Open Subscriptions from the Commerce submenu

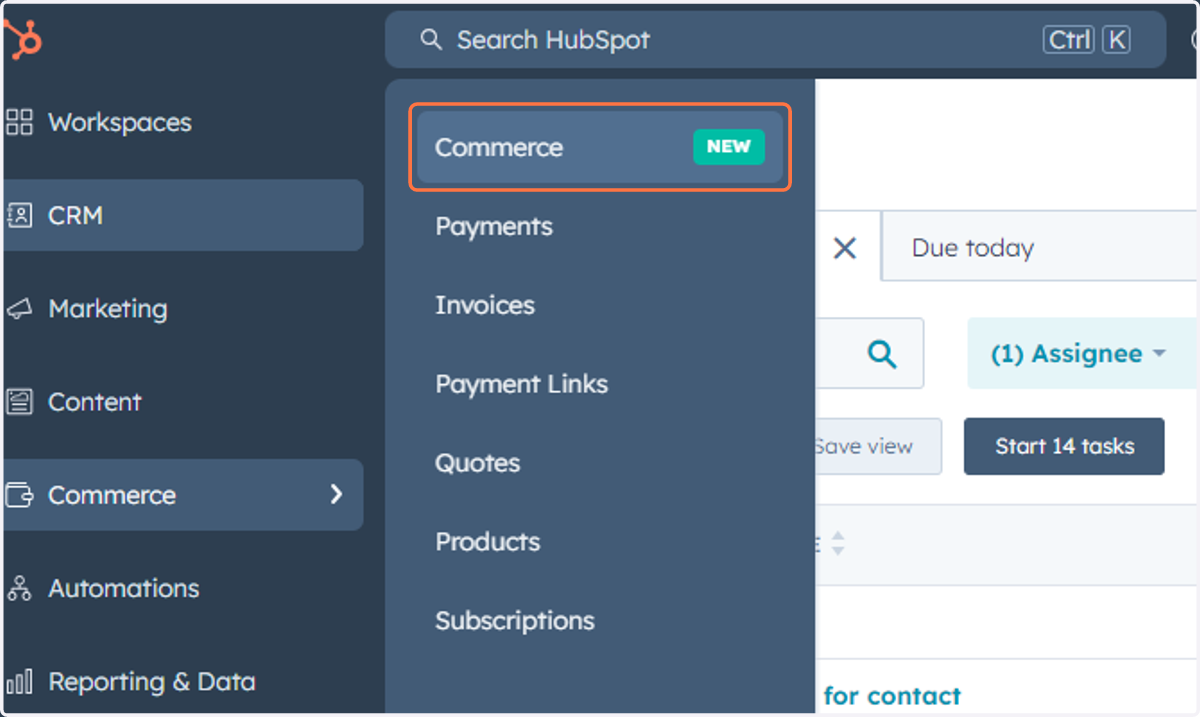515,621
